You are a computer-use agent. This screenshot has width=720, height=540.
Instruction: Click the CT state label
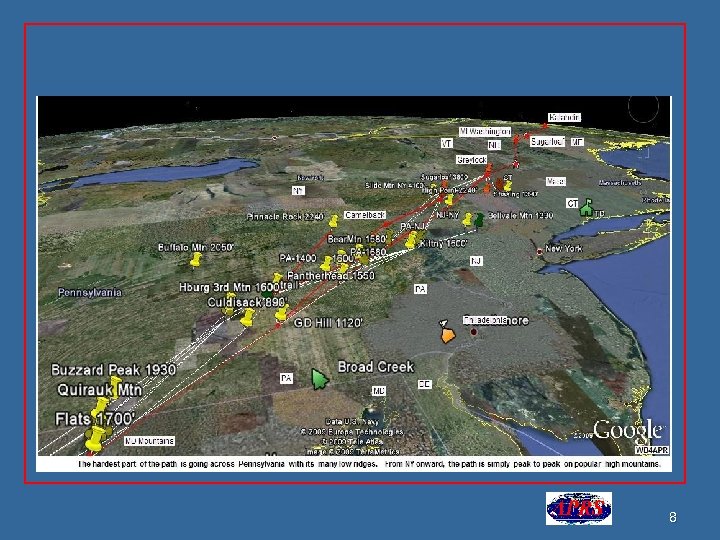tap(572, 203)
